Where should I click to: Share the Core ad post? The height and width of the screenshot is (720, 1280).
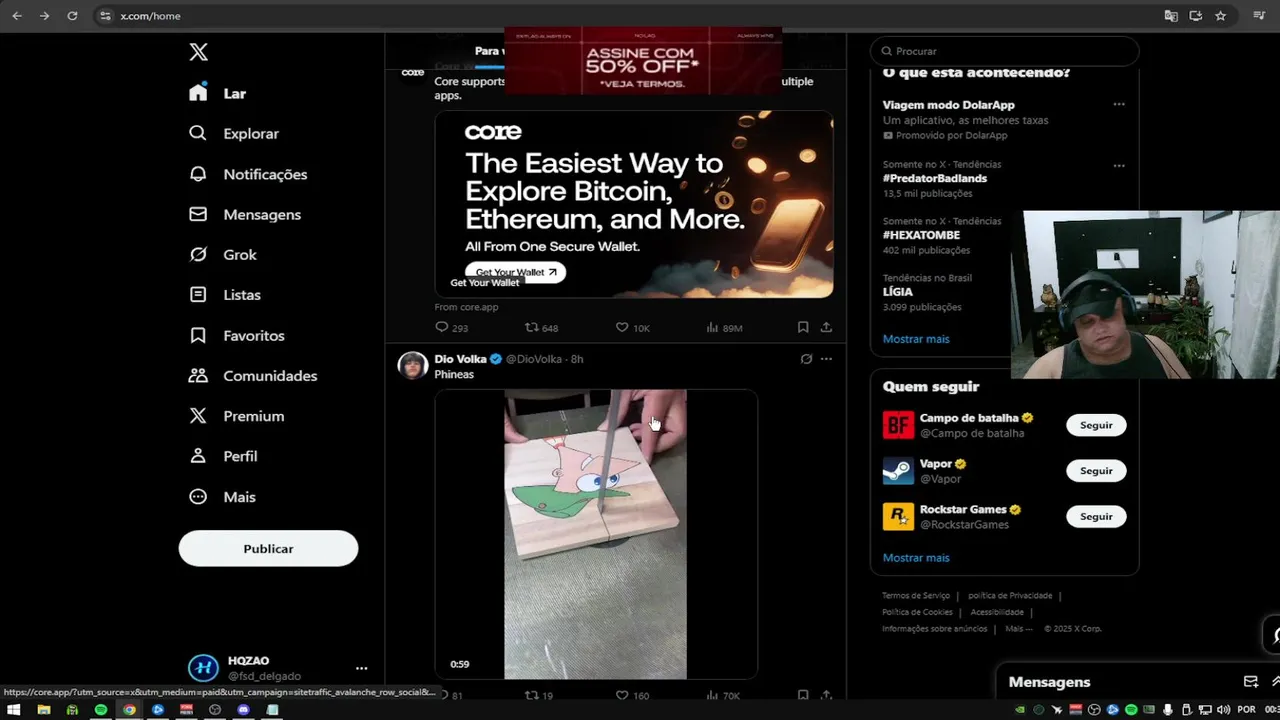click(826, 327)
